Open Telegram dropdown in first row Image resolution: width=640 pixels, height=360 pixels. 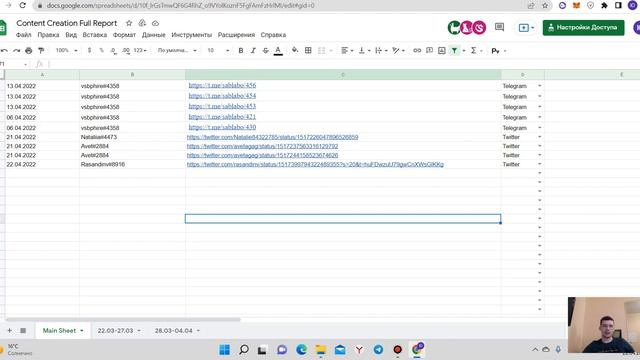coord(540,86)
